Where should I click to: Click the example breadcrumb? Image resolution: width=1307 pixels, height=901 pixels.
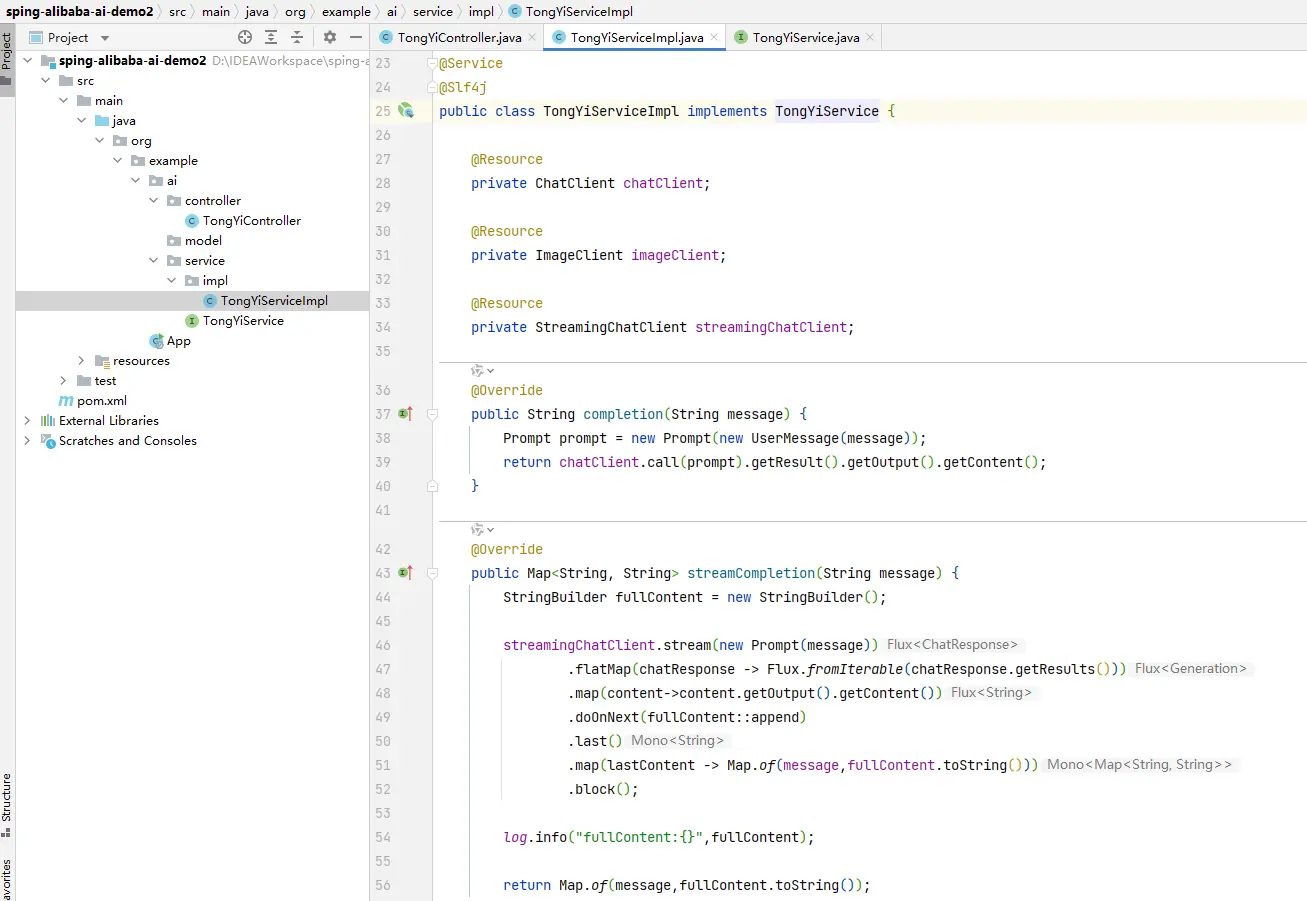click(x=346, y=12)
